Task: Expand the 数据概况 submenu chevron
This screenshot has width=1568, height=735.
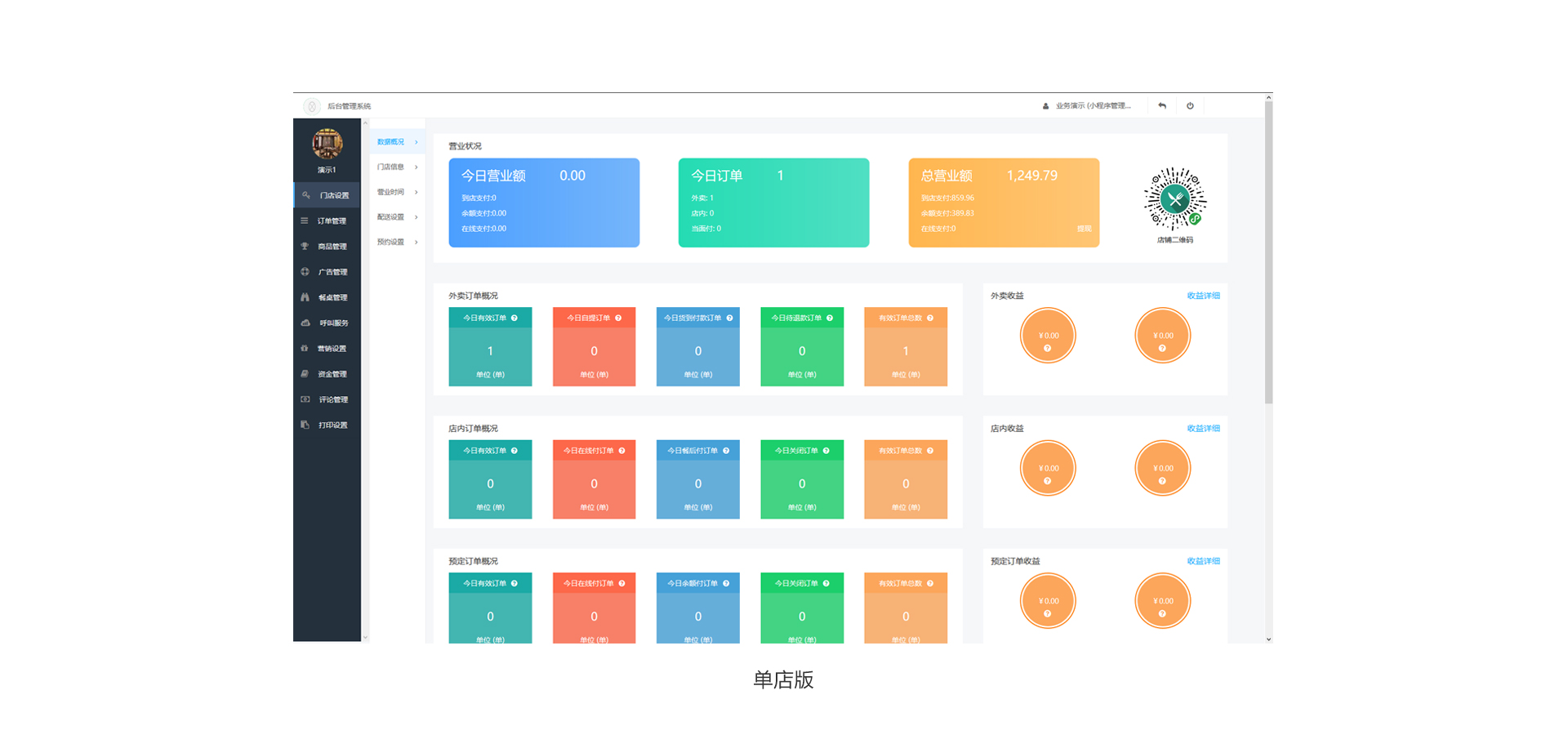Action: [416, 142]
